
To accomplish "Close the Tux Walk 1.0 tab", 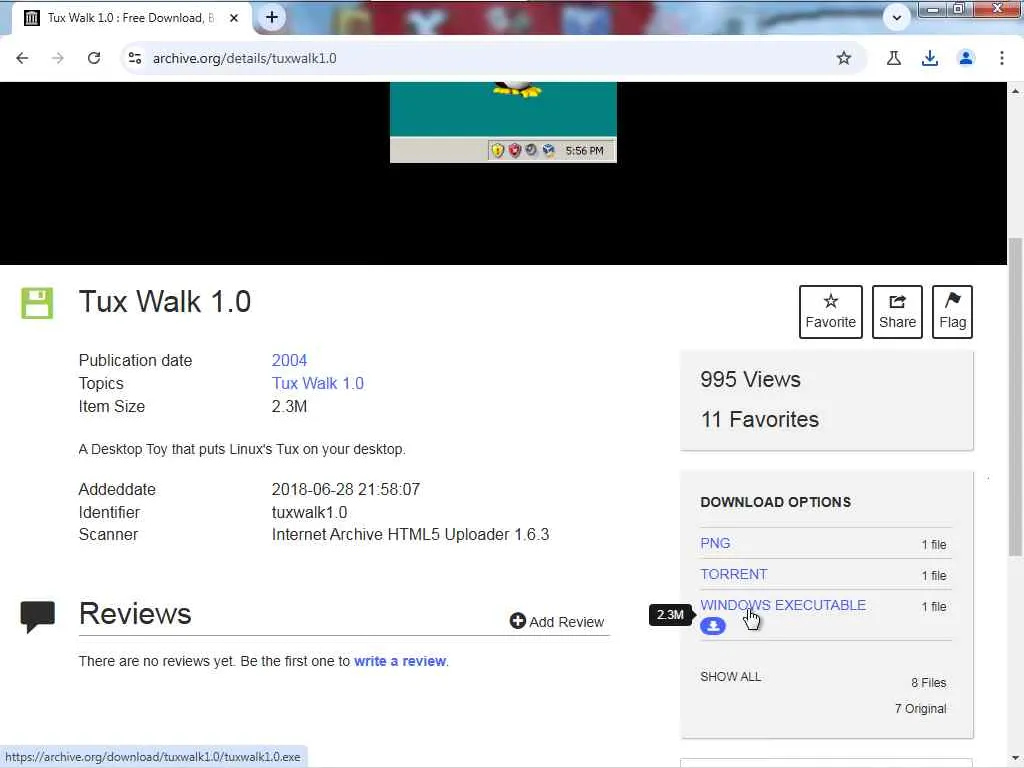I will 234,18.
